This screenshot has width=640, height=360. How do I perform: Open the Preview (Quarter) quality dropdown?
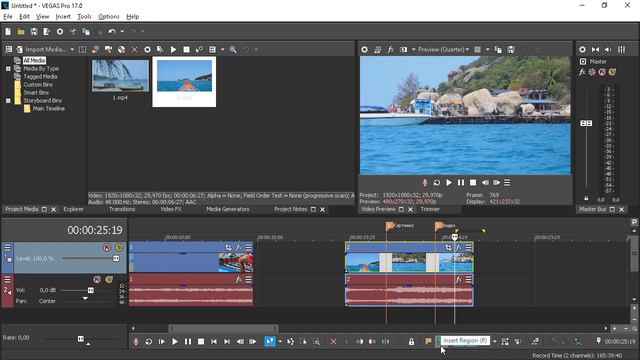click(x=443, y=49)
